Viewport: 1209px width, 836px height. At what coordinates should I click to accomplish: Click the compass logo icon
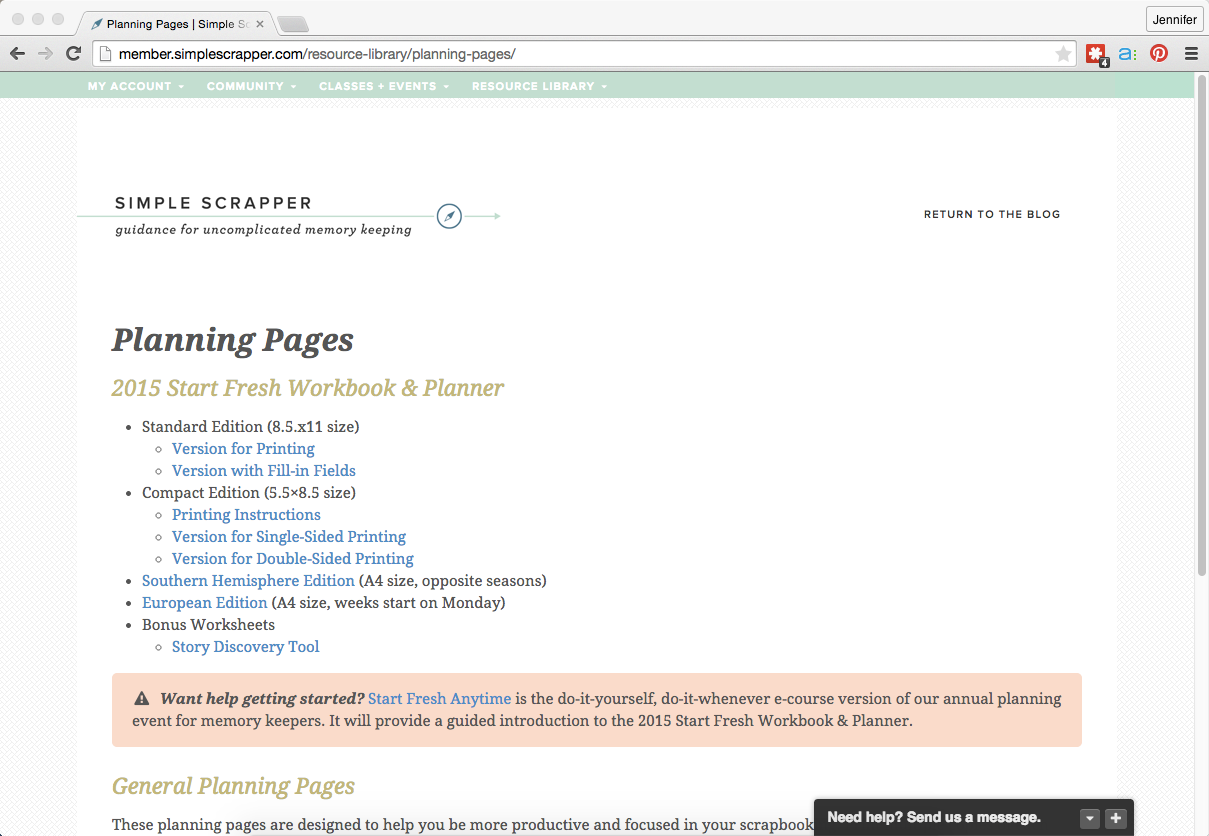449,216
